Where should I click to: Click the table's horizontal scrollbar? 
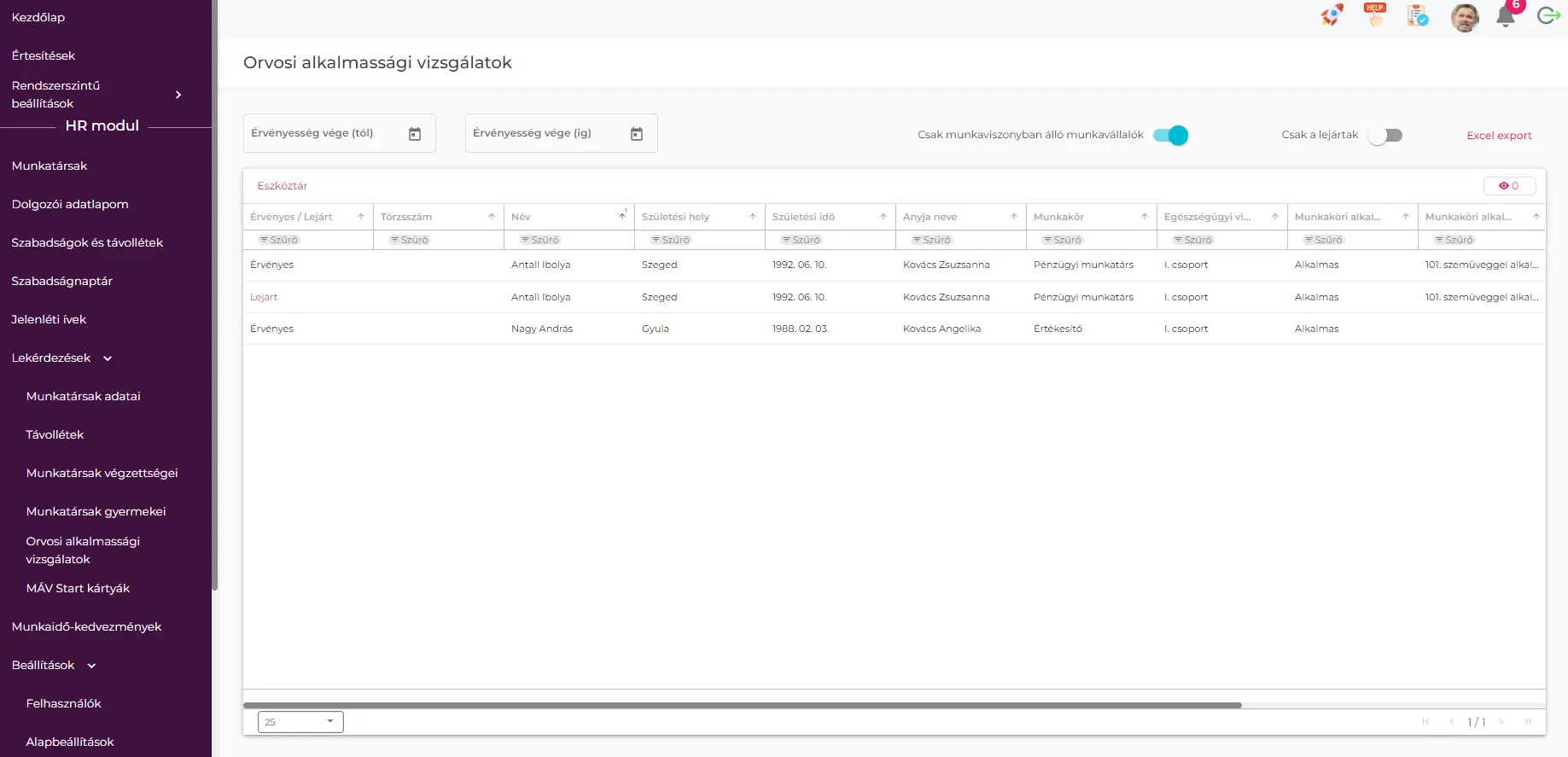pyautogui.click(x=742, y=706)
